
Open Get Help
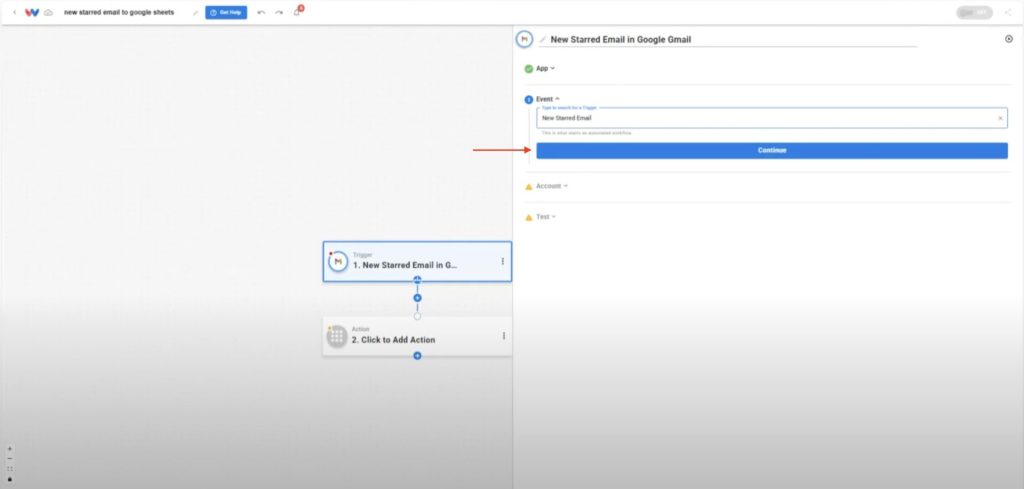point(226,12)
